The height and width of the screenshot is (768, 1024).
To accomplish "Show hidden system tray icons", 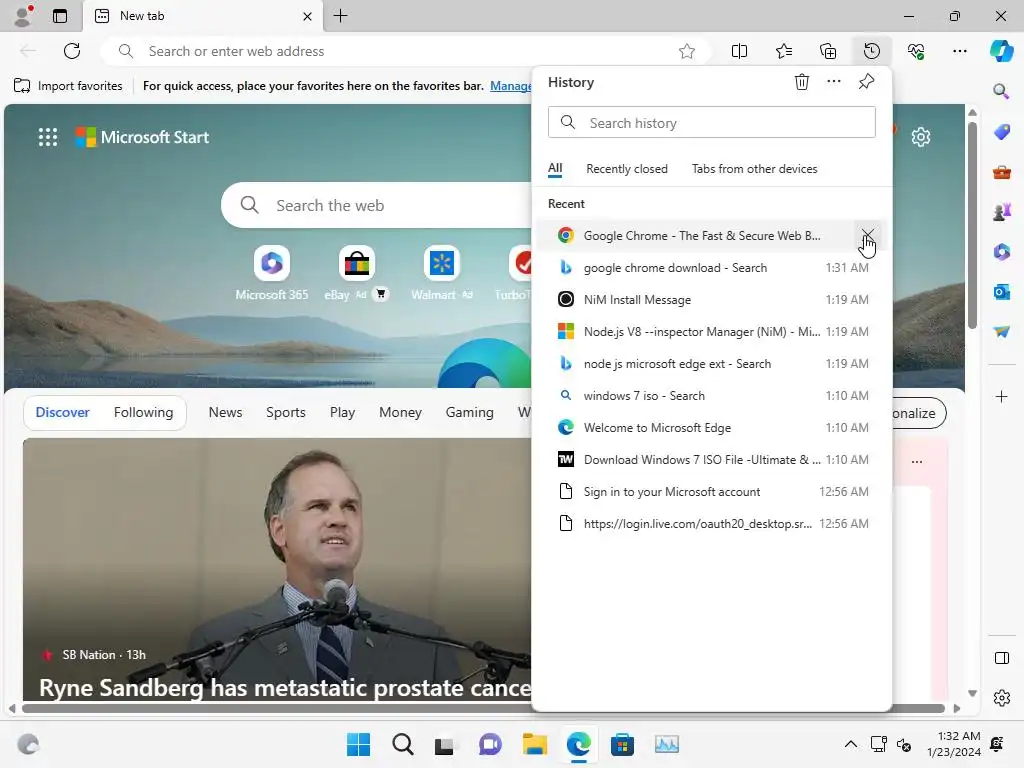I will 850,744.
